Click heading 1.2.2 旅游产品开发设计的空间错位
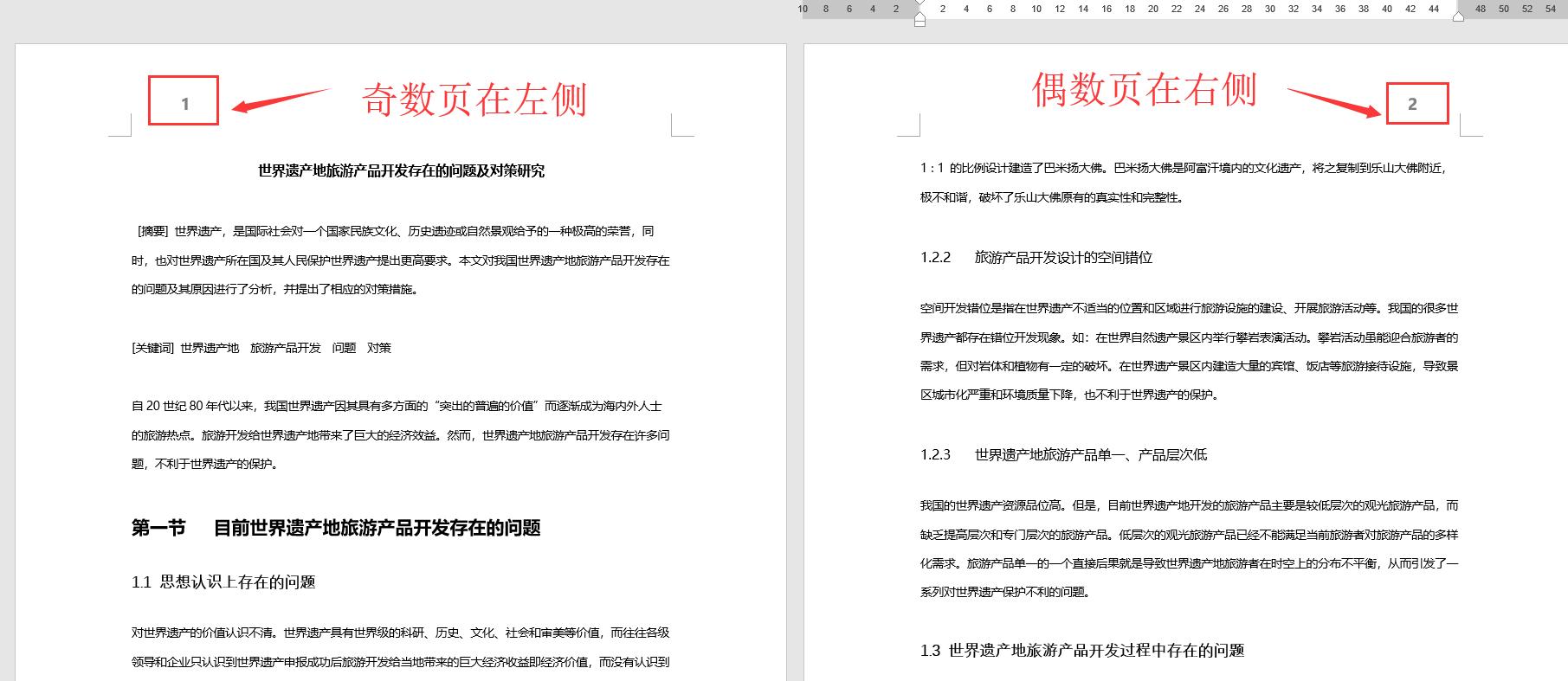This screenshot has height=681, width=1568. coord(1036,258)
